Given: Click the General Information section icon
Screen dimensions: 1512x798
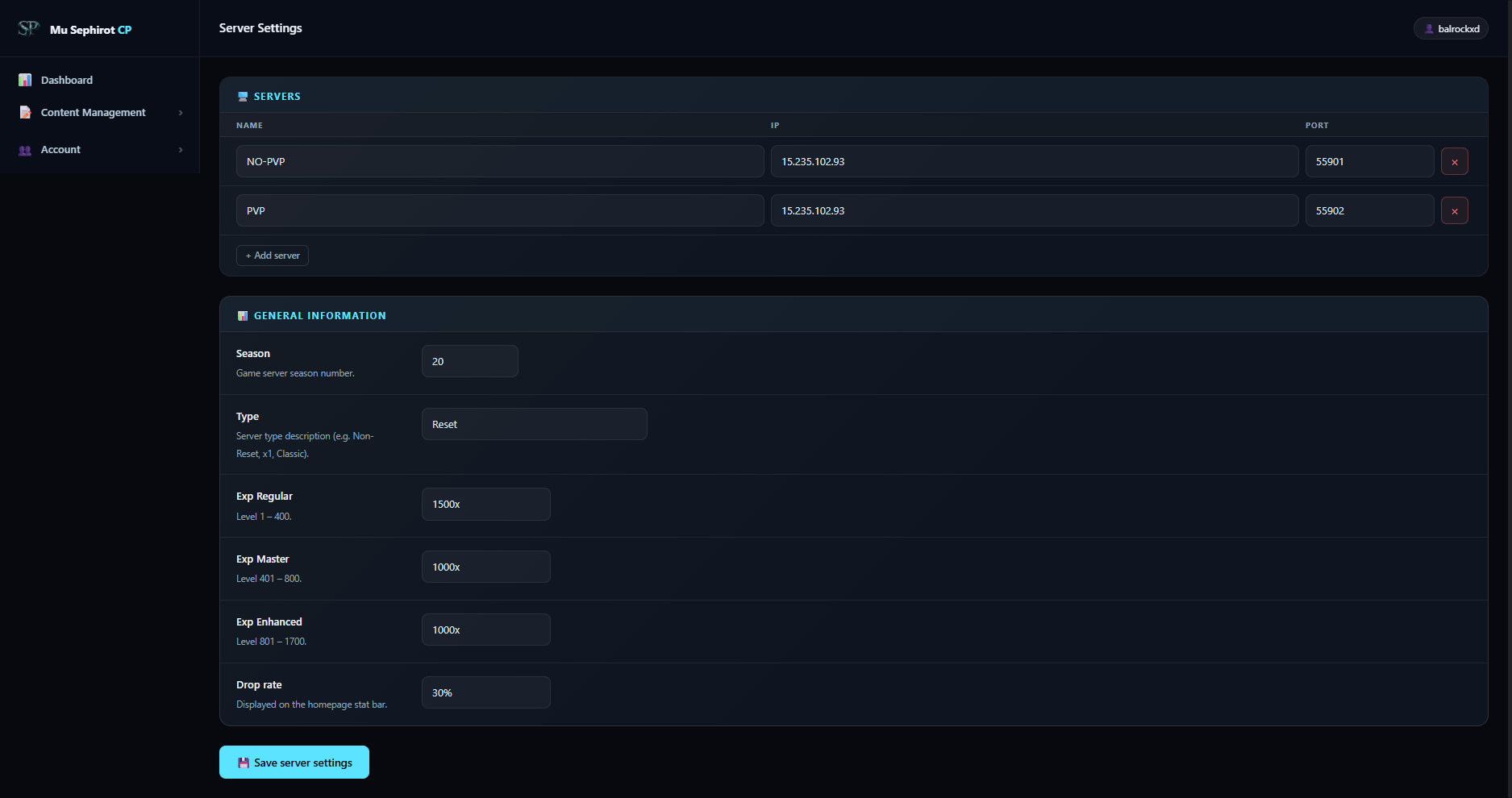Looking at the screenshot, I should click(243, 316).
